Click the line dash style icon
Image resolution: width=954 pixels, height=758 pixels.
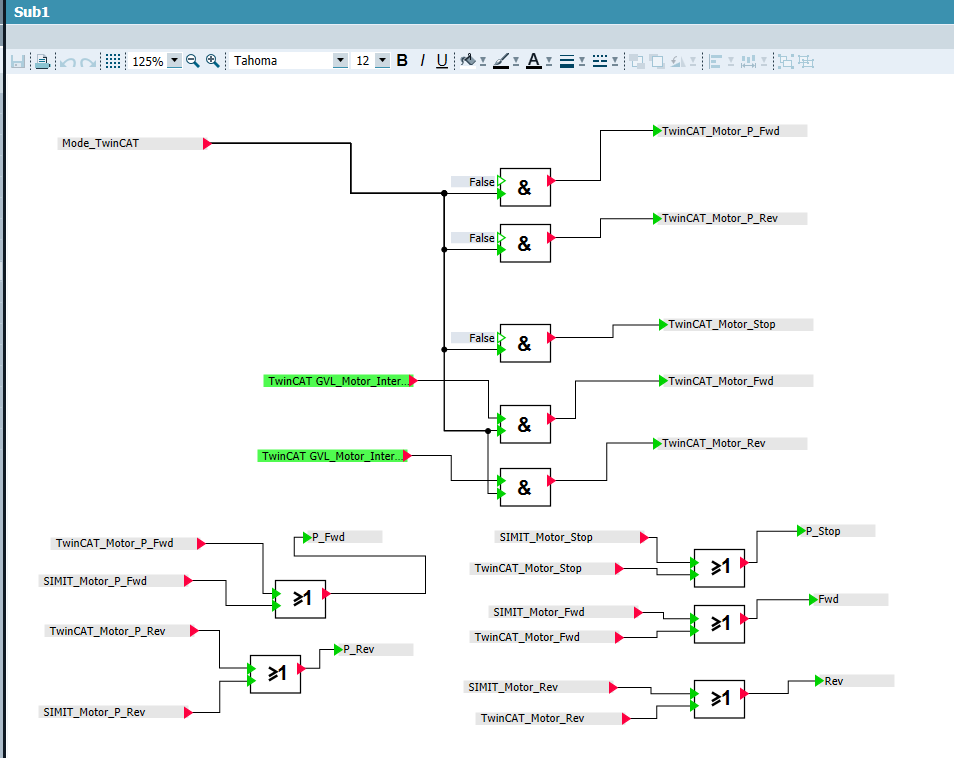(x=600, y=61)
